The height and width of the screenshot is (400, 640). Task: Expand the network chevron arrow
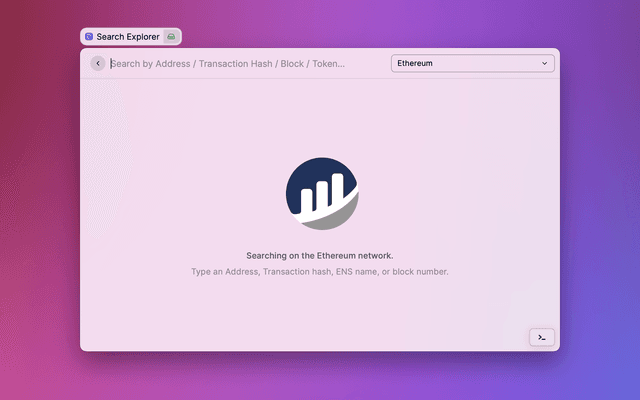pyautogui.click(x=545, y=63)
